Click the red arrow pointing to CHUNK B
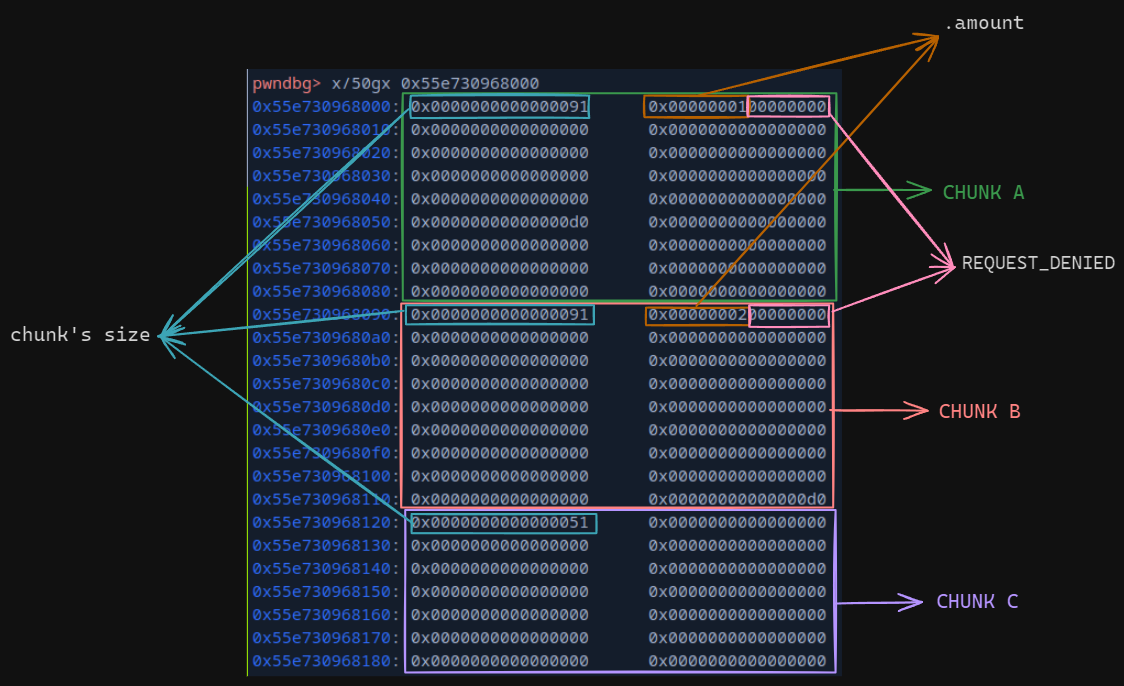This screenshot has width=1124, height=686. (x=880, y=410)
